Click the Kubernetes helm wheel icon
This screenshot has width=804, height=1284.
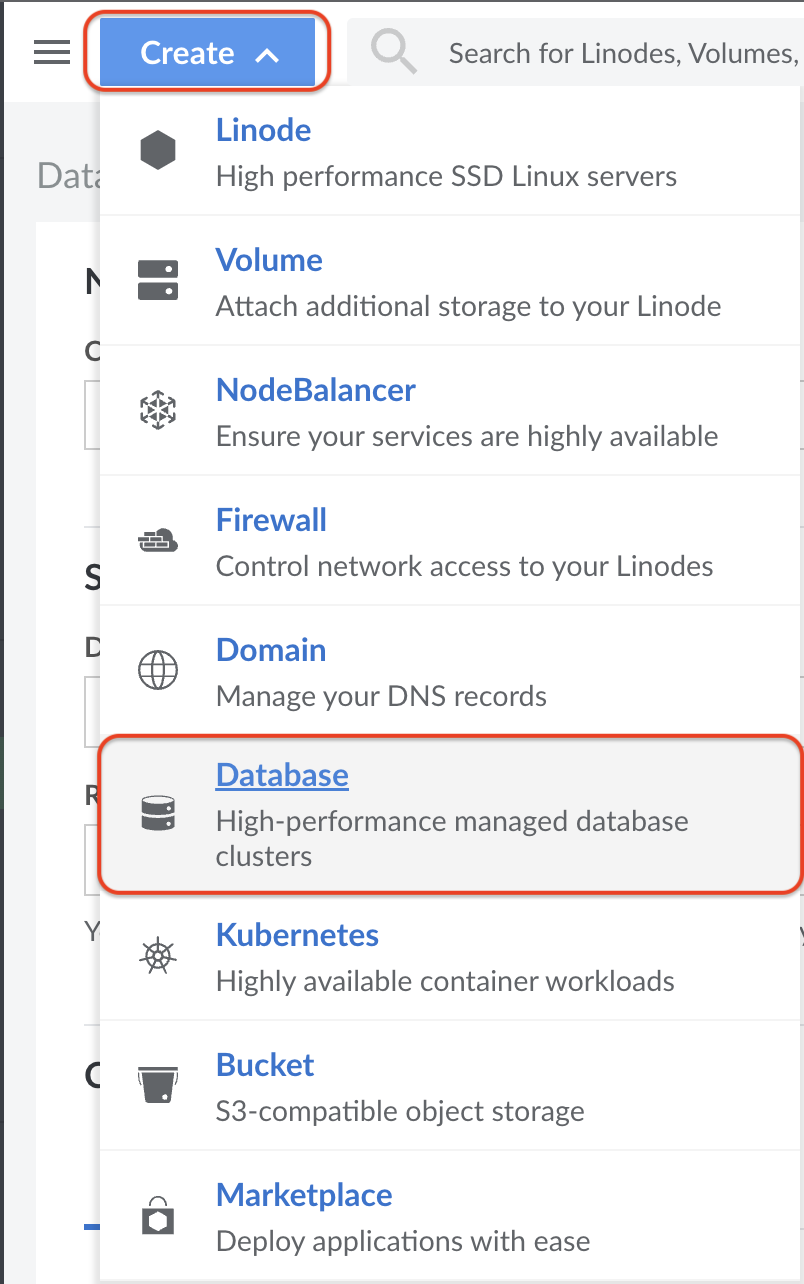pyautogui.click(x=158, y=955)
